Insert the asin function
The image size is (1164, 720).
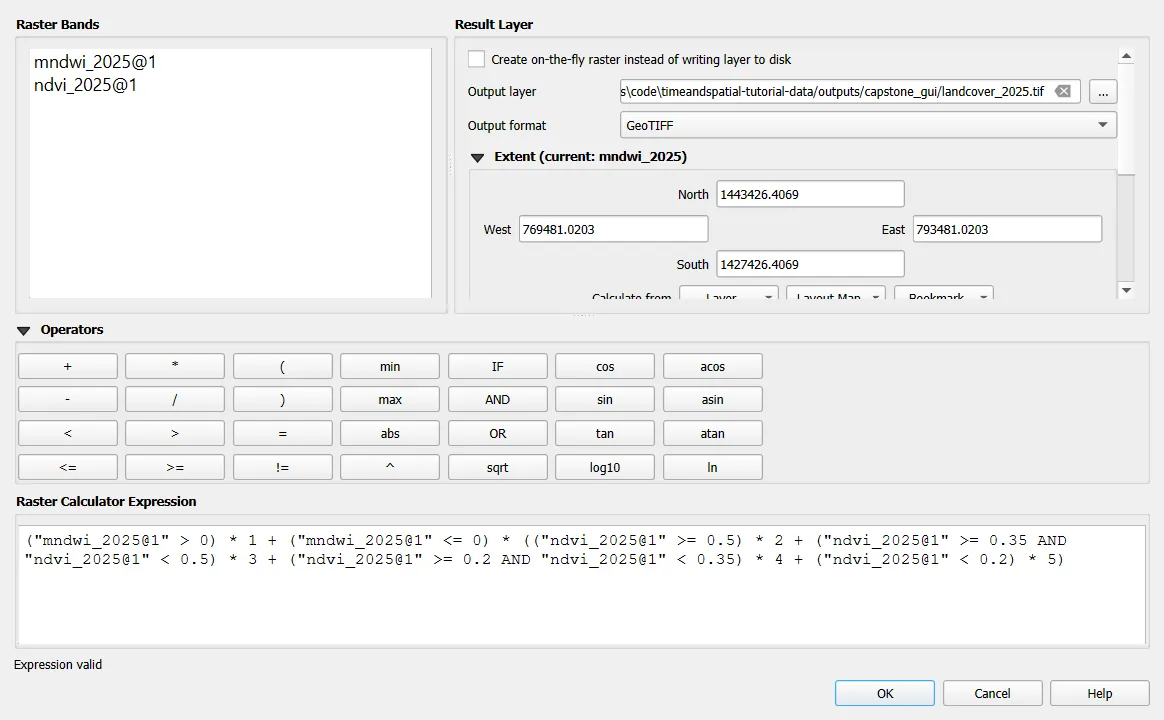[x=713, y=399]
